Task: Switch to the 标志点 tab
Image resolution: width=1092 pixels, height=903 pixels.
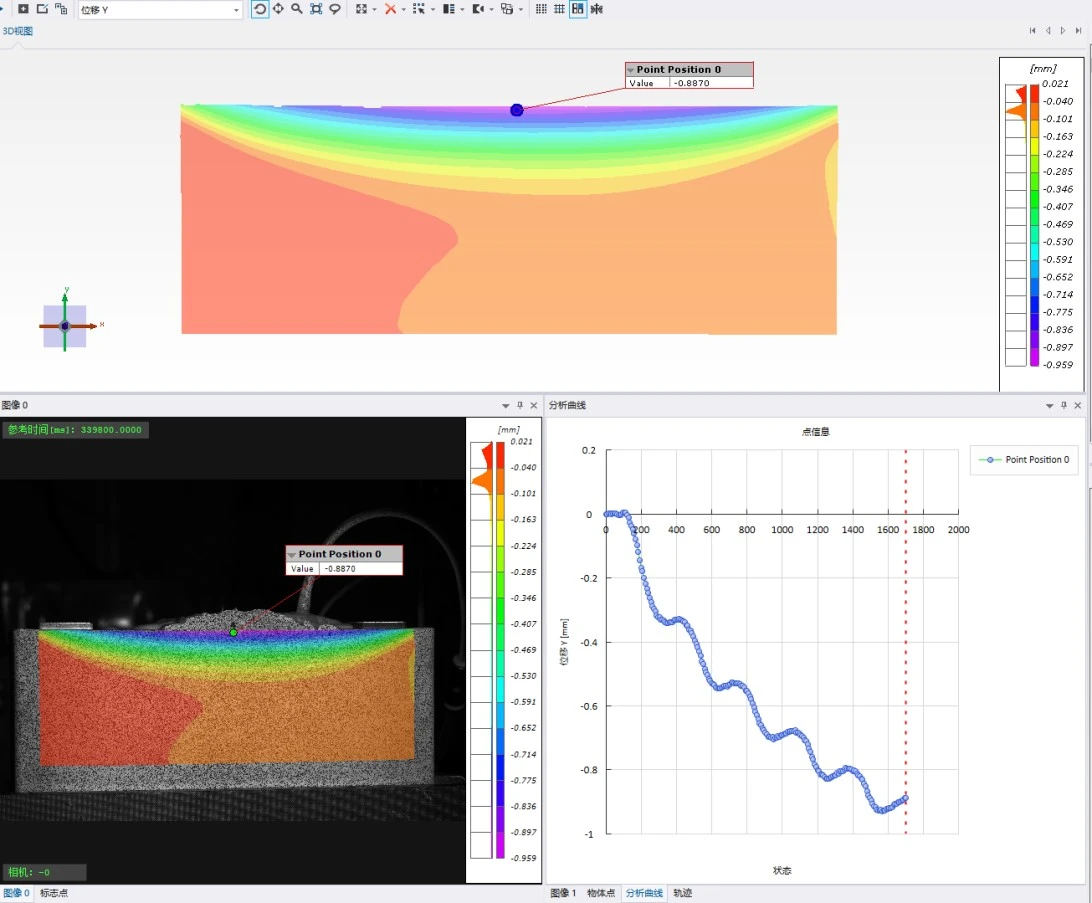Action: (x=54, y=893)
